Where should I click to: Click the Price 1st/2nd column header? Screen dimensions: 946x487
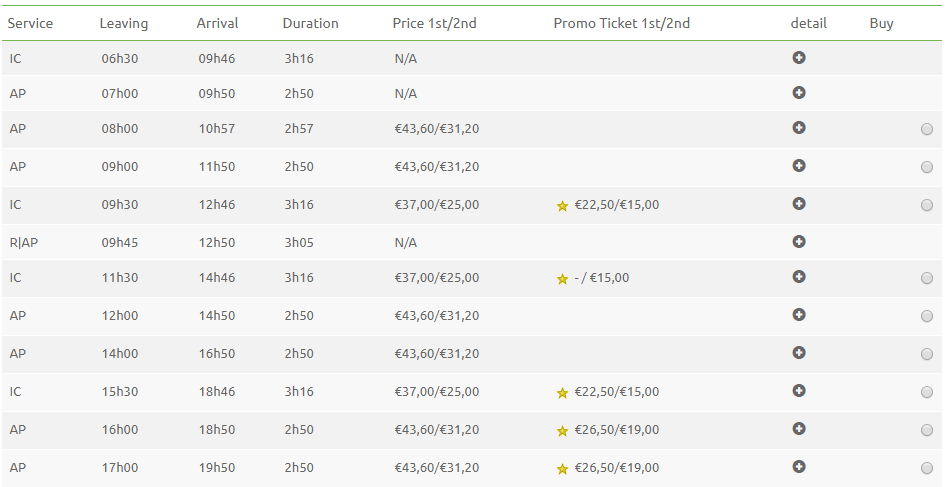[x=434, y=24]
